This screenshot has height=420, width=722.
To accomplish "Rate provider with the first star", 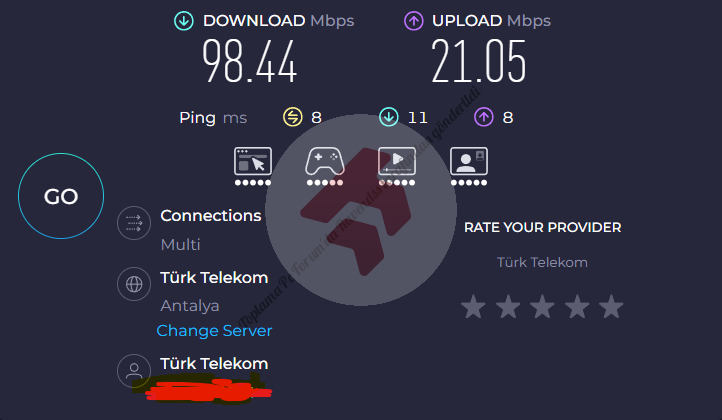I will [x=473, y=307].
